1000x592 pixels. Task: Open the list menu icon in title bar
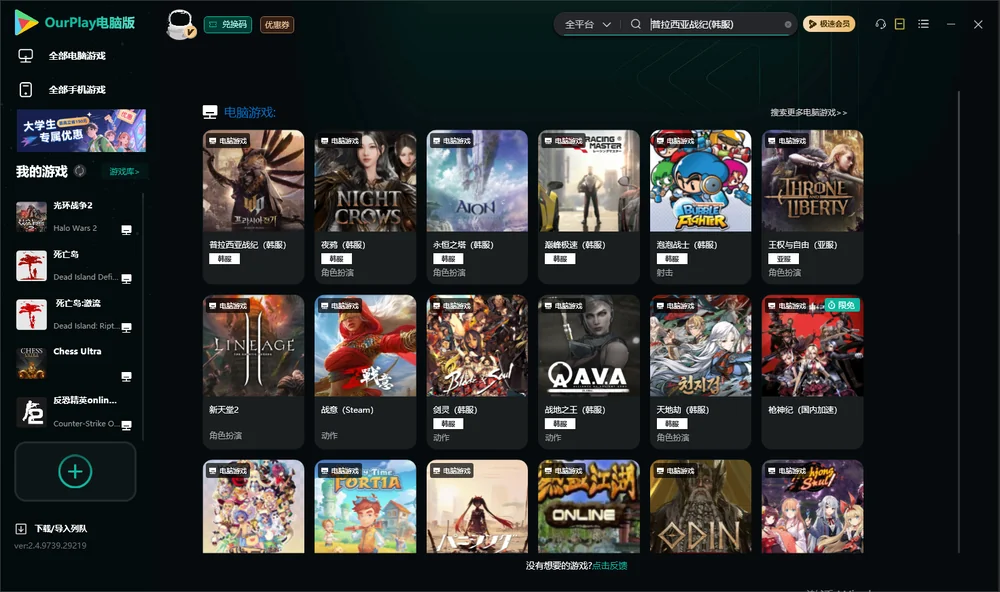click(923, 24)
